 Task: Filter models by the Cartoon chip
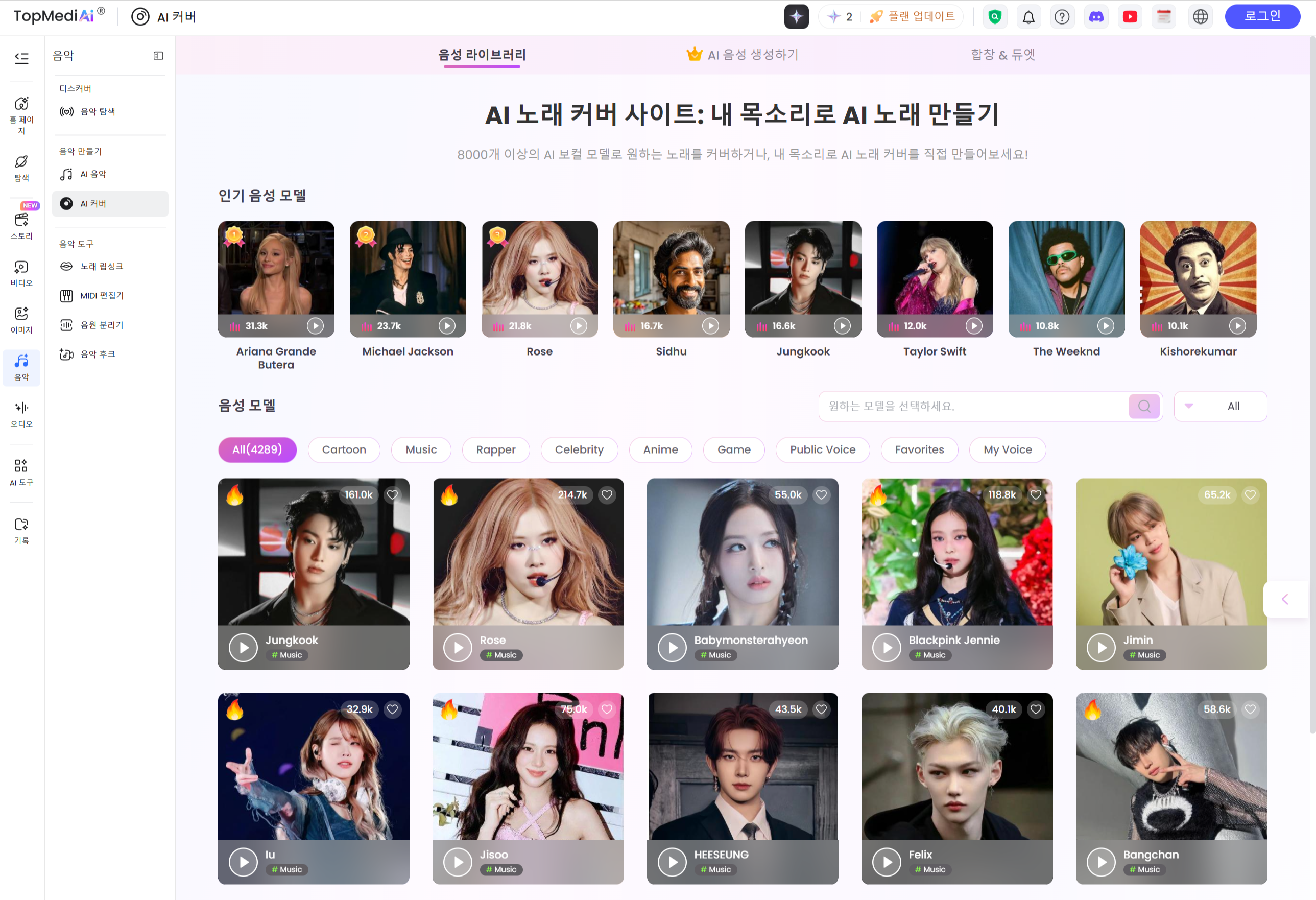pyautogui.click(x=344, y=449)
